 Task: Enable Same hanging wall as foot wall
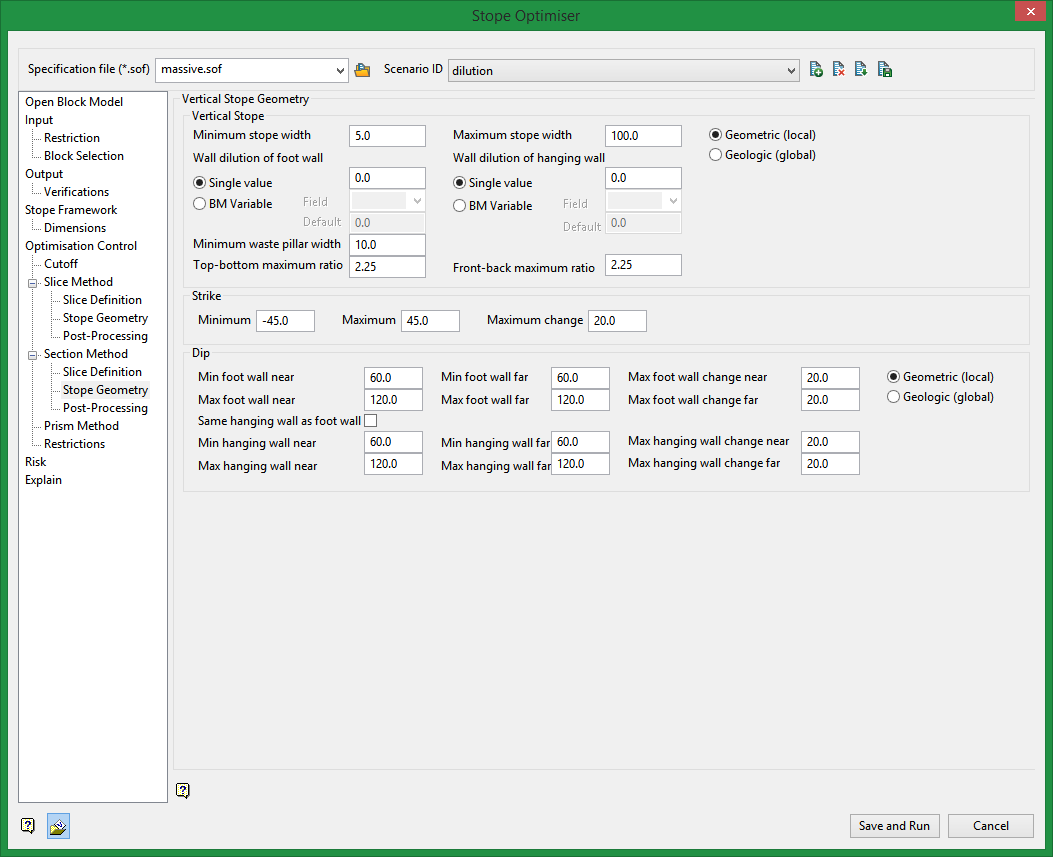tap(371, 421)
